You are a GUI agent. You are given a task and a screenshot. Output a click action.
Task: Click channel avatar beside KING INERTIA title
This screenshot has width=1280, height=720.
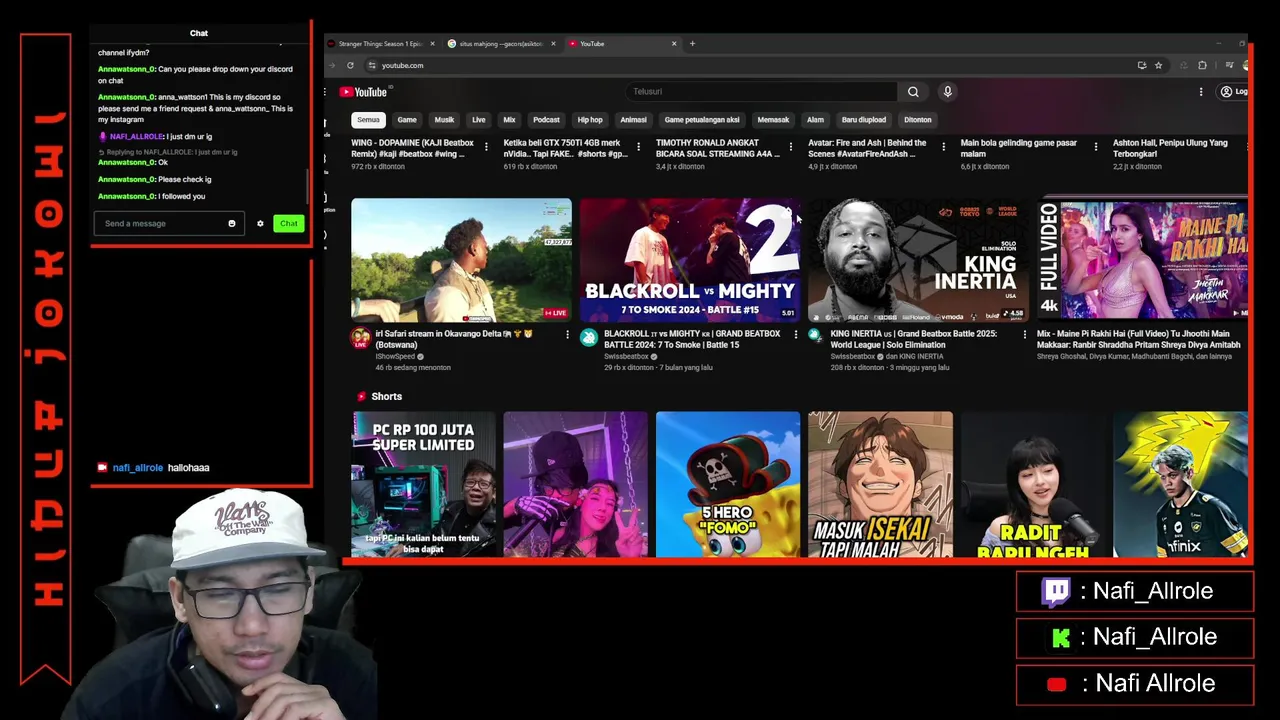(814, 336)
